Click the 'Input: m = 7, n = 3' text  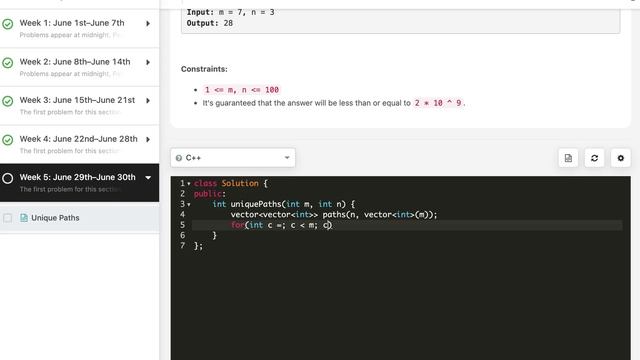click(231, 13)
